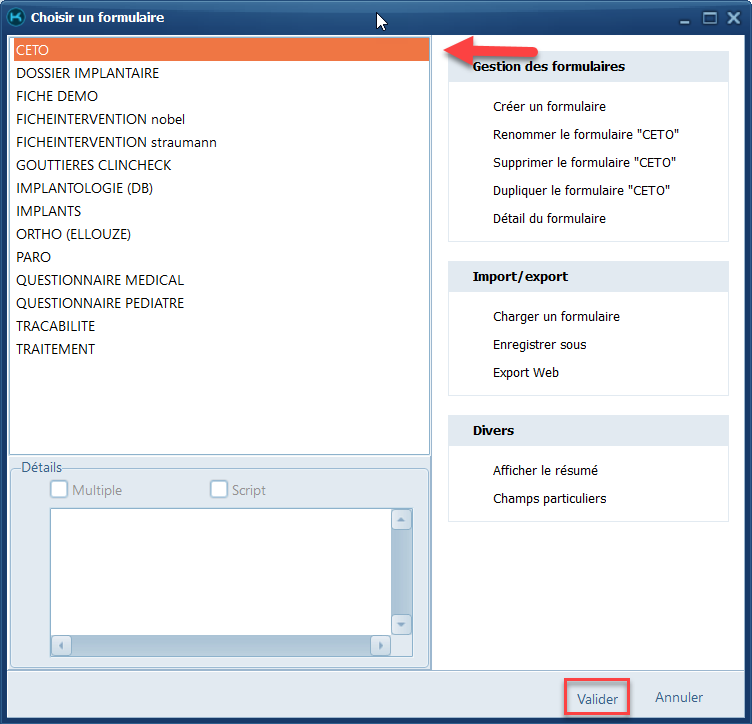The height and width of the screenshot is (724, 752).
Task: Toggle the Script checkbox
Action: 219,490
